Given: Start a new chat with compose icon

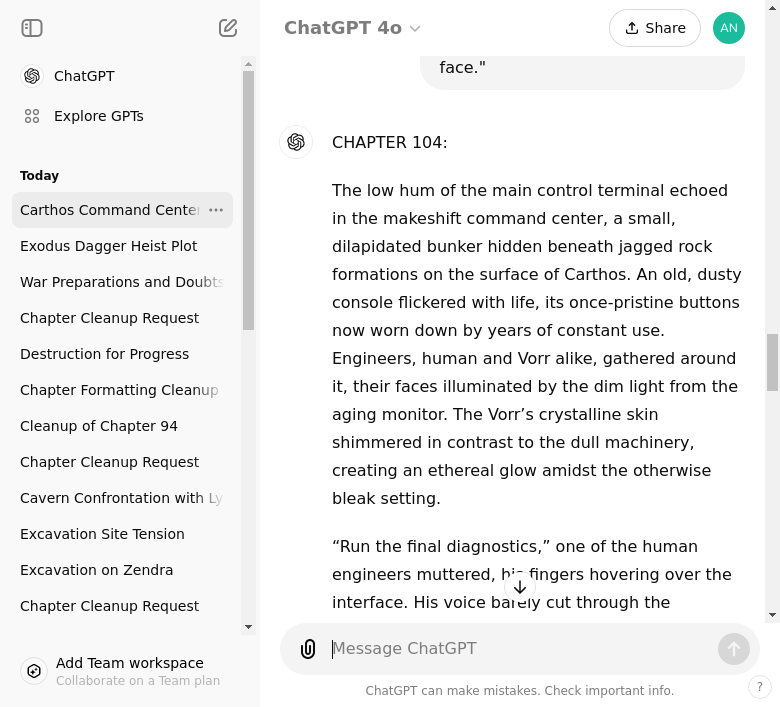Looking at the screenshot, I should point(228,28).
